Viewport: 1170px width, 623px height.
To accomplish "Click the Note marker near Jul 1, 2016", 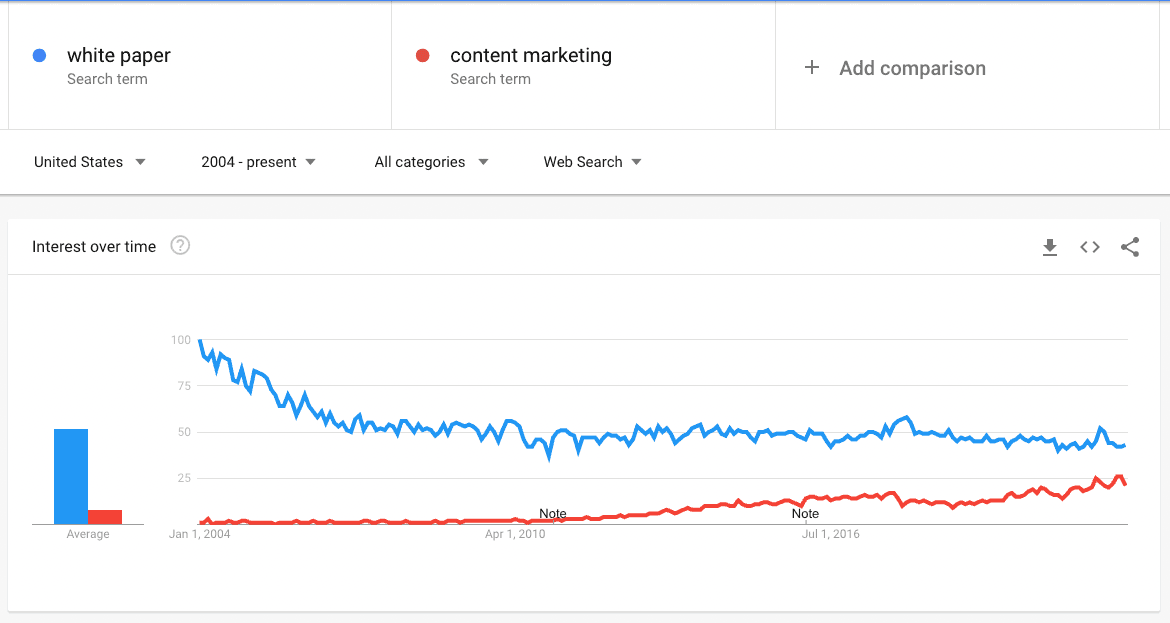I will [805, 513].
